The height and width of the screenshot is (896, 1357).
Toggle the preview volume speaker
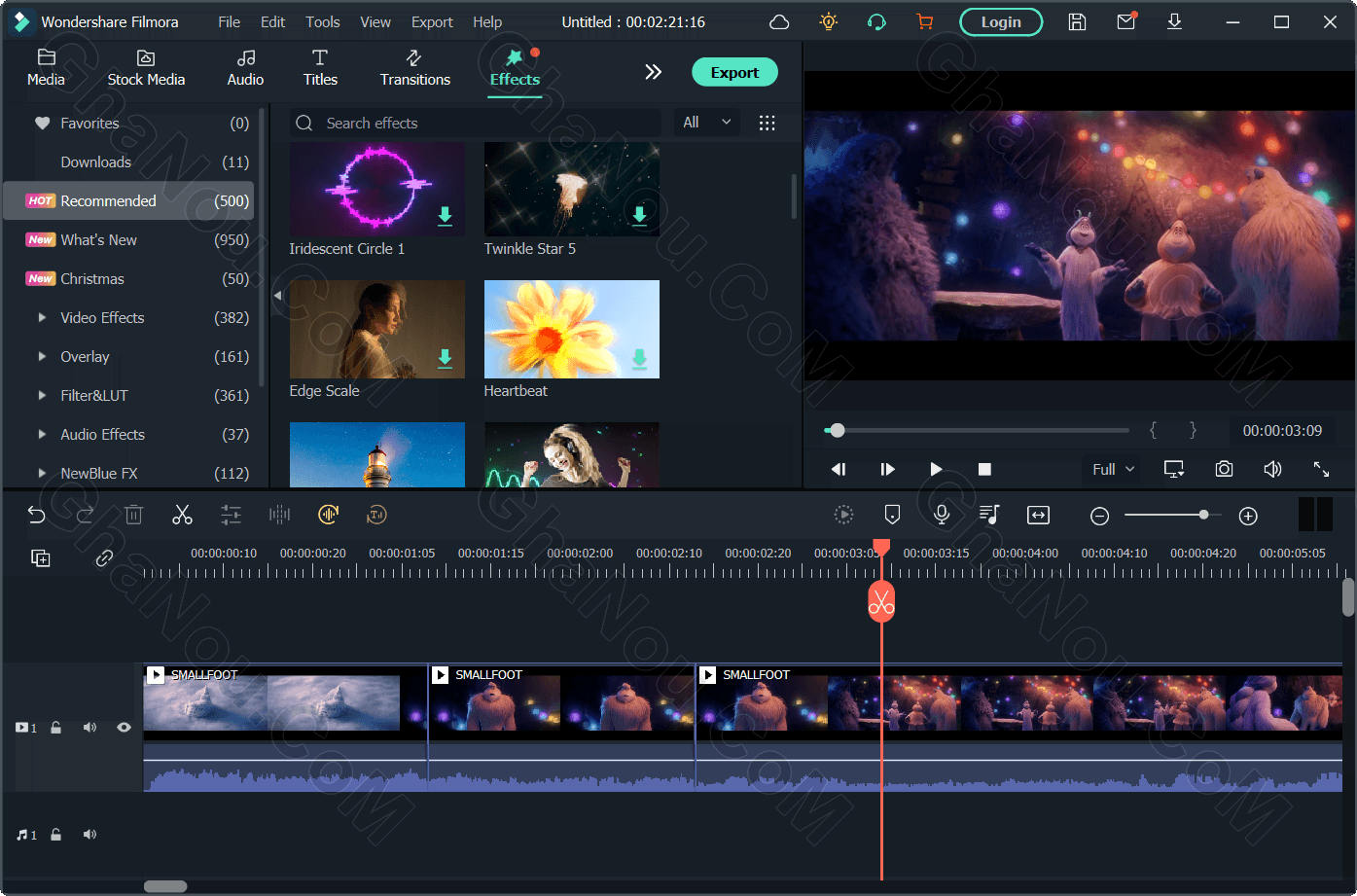point(1272,469)
